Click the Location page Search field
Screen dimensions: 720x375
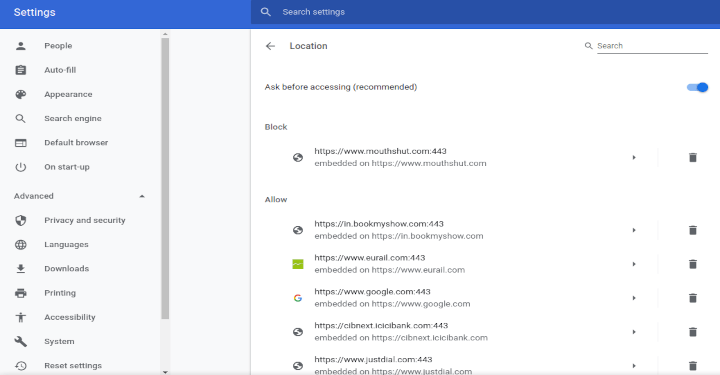[x=652, y=46]
